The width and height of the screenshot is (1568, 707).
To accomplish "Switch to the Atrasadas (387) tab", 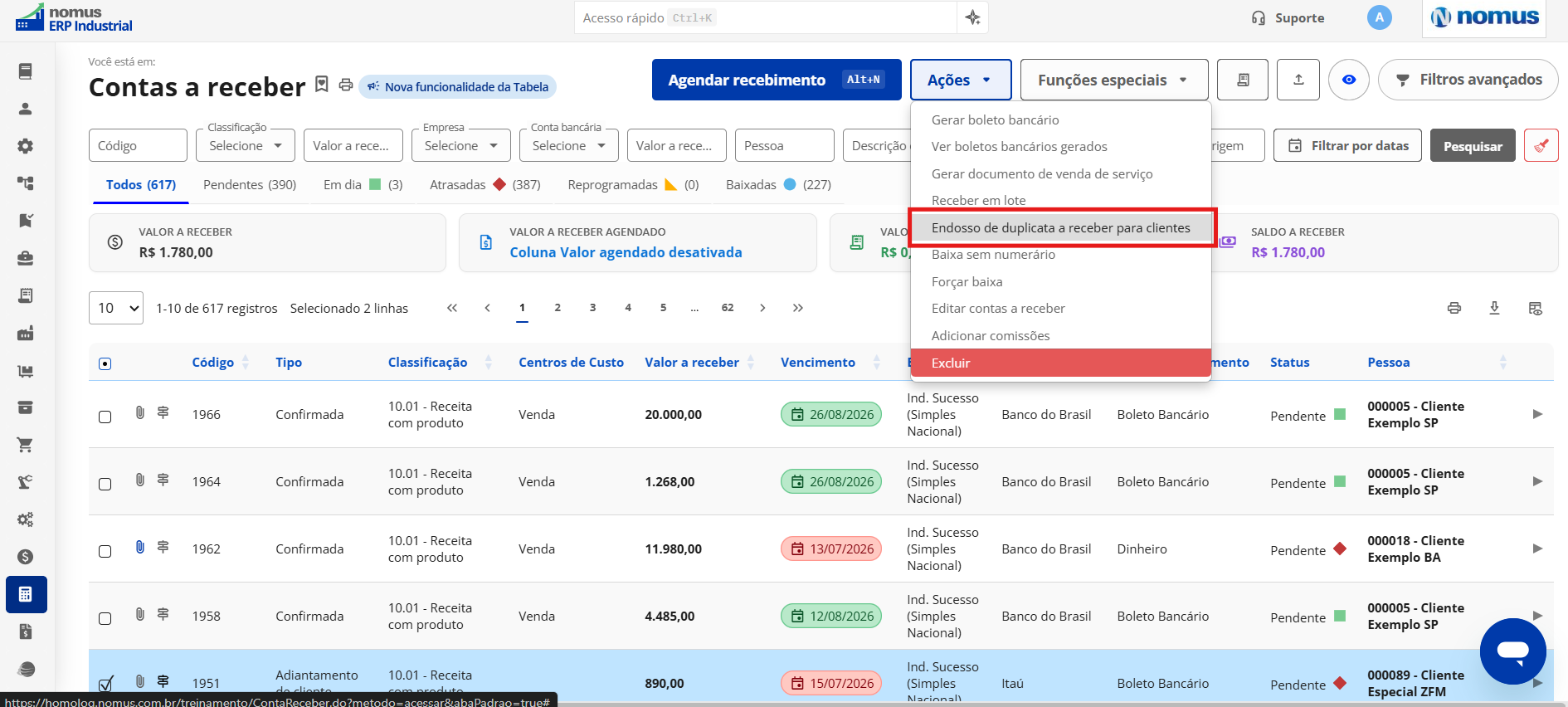I will click(x=485, y=184).
